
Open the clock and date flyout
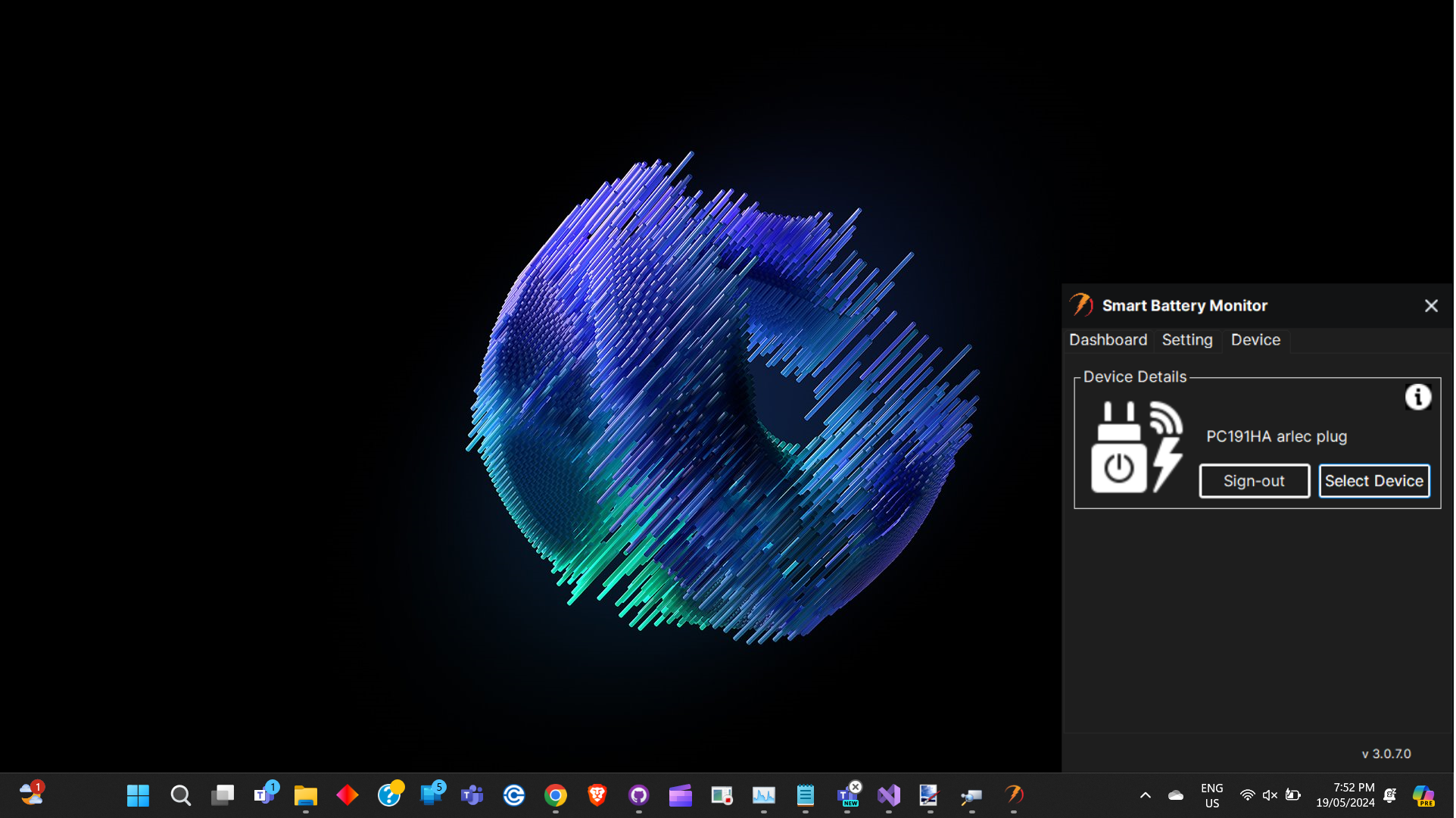(1345, 795)
